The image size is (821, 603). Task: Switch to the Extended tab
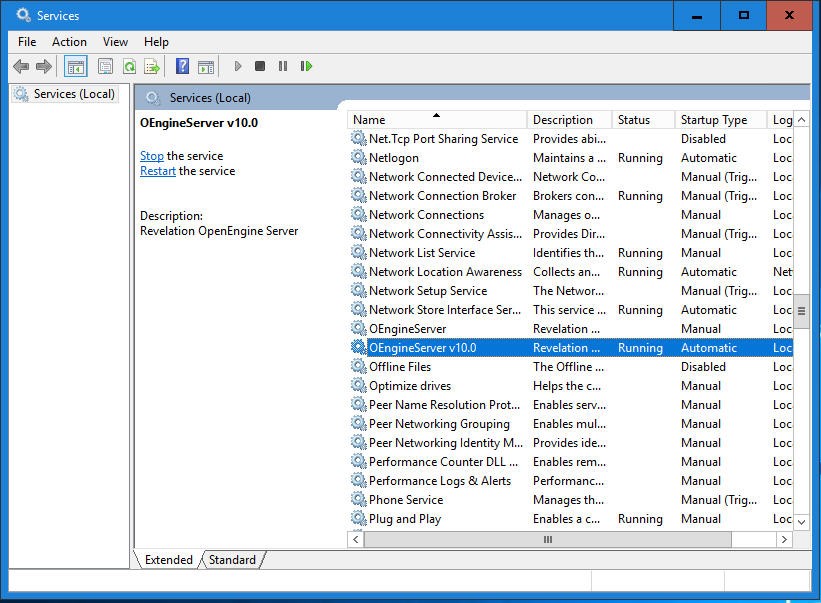[x=169, y=560]
